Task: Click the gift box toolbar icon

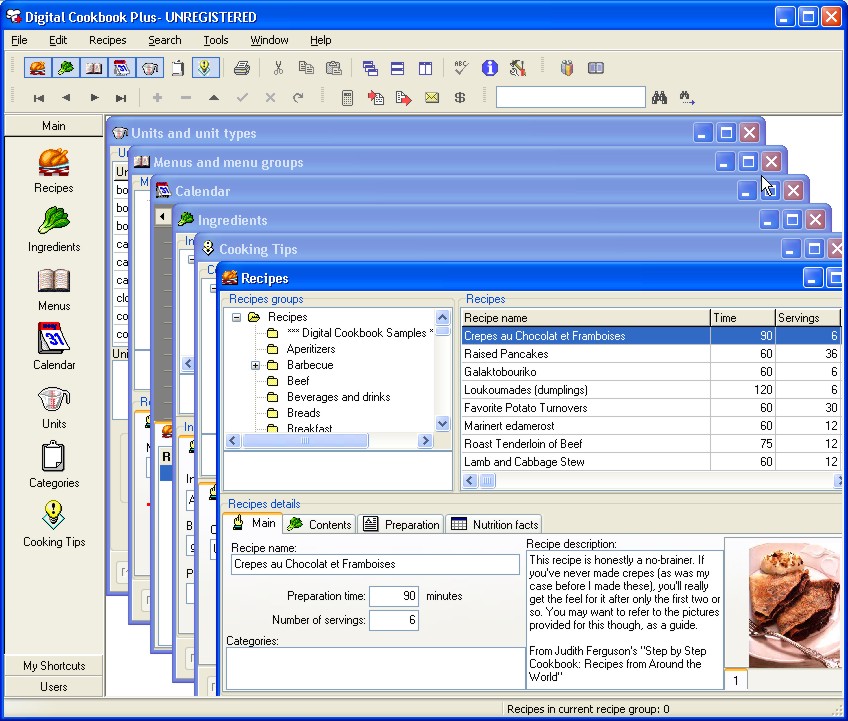Action: [567, 68]
